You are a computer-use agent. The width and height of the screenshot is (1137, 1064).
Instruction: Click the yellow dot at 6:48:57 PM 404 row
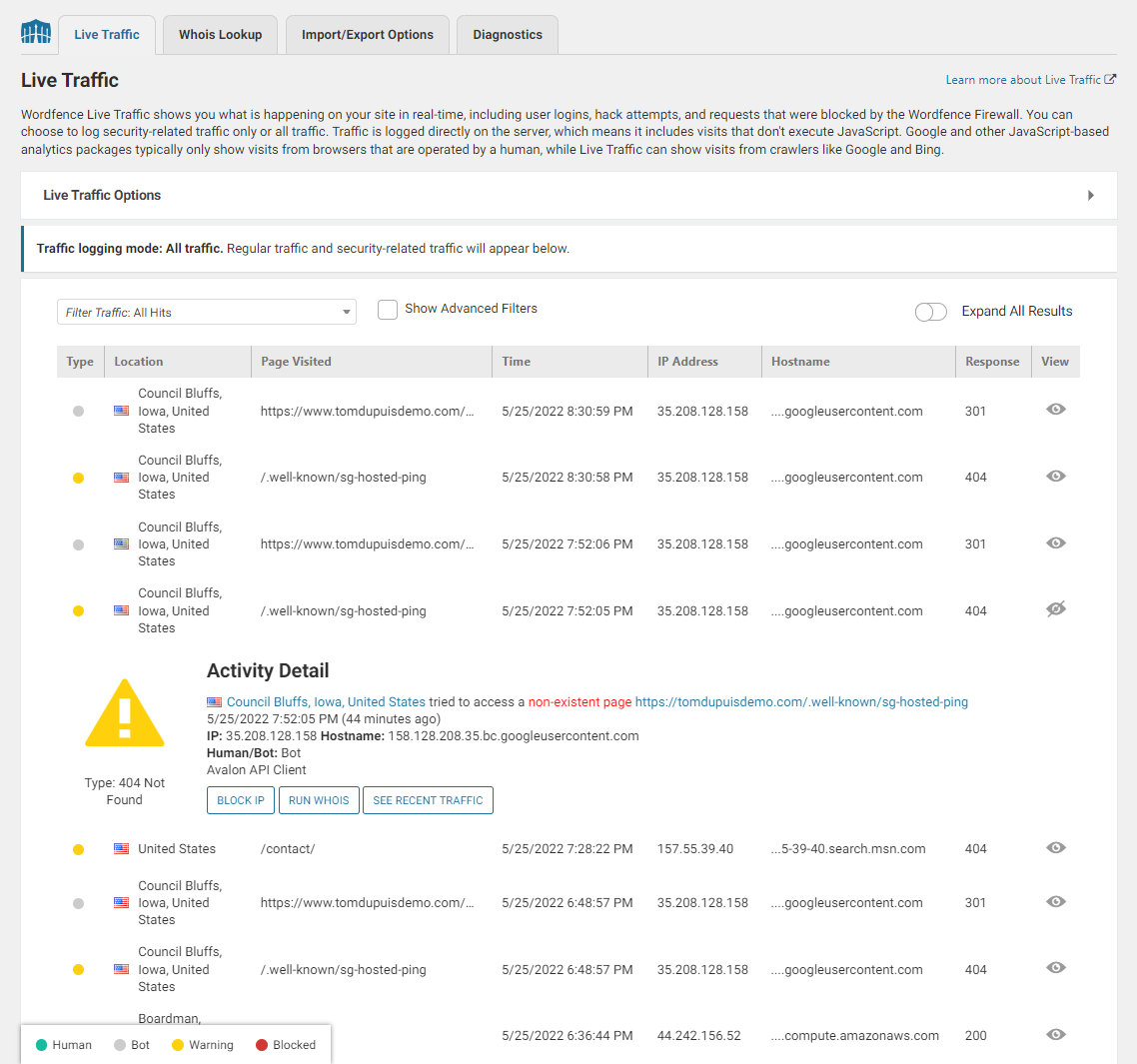click(78, 970)
